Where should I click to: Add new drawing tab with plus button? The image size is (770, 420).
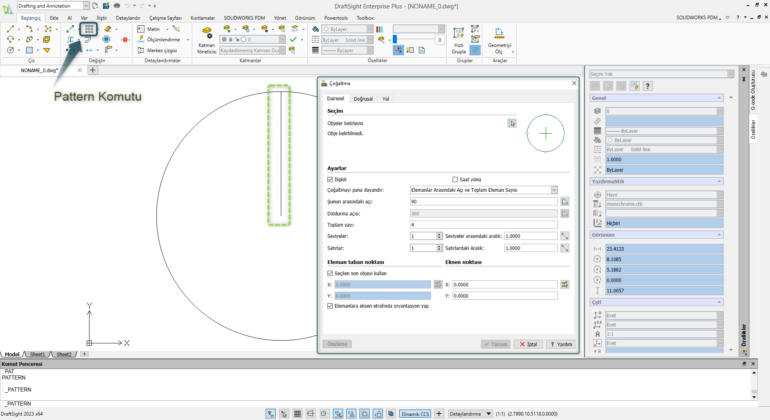pos(92,70)
